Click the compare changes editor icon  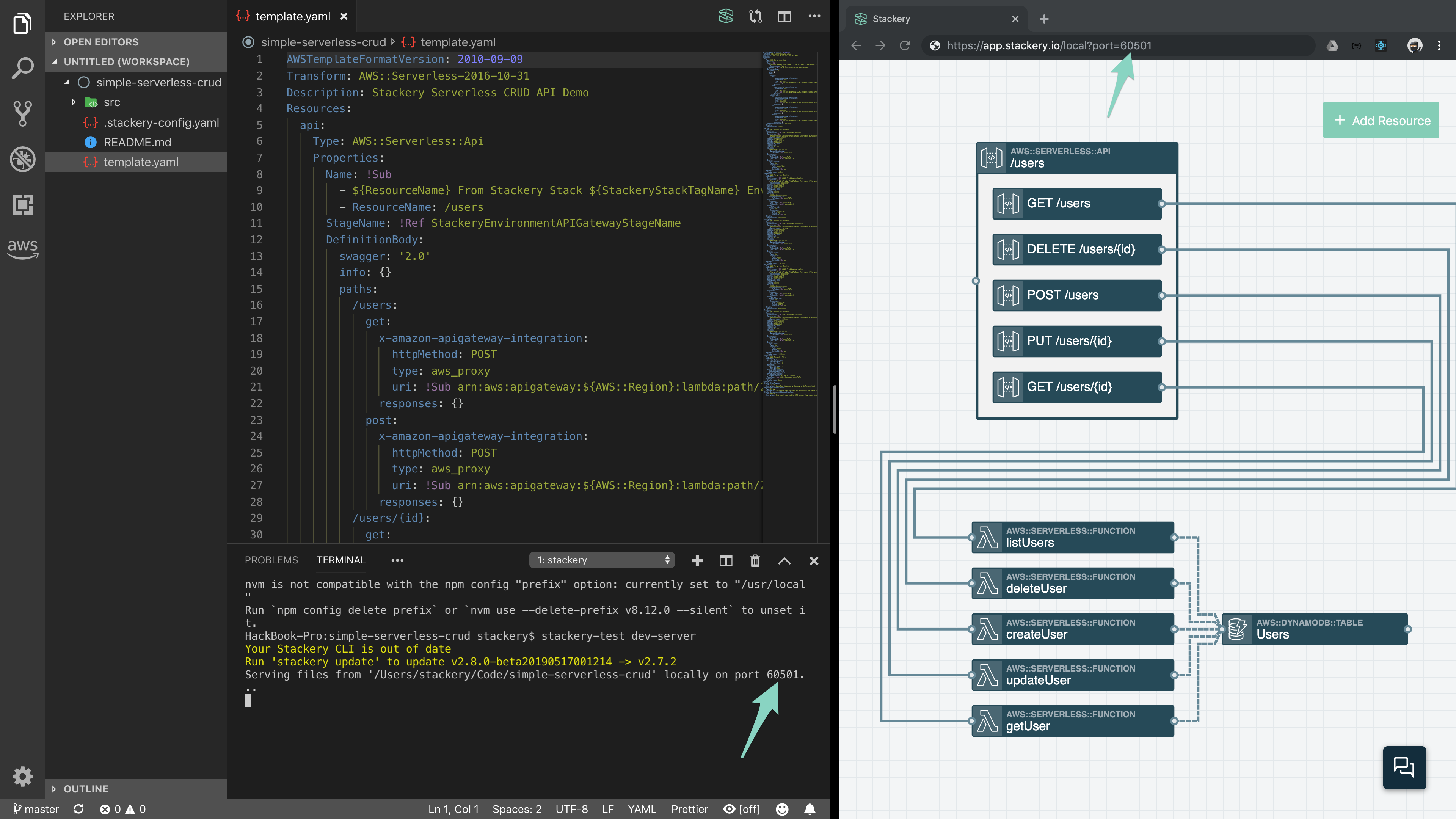[756, 16]
